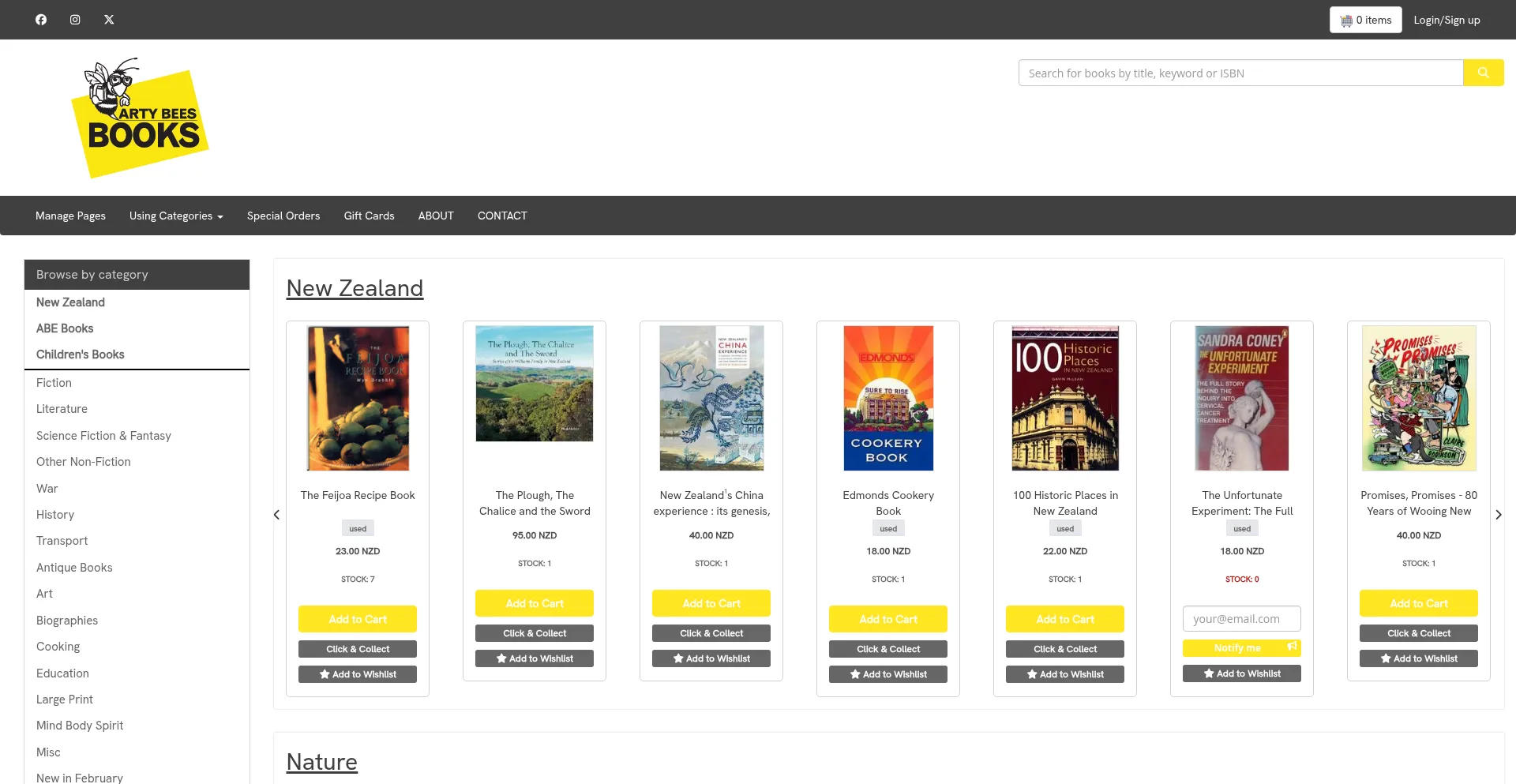
Task: Open the New Zealand section heading link
Action: coord(355,288)
